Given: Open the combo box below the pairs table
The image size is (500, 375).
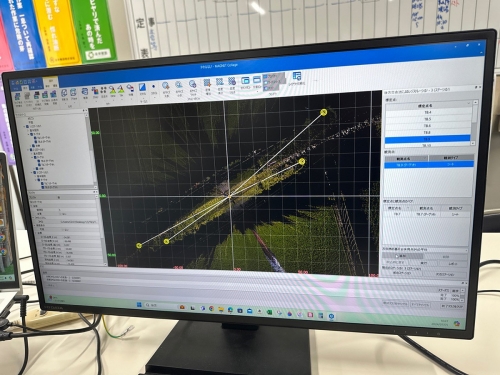Looking at the screenshot, I should (425, 249).
